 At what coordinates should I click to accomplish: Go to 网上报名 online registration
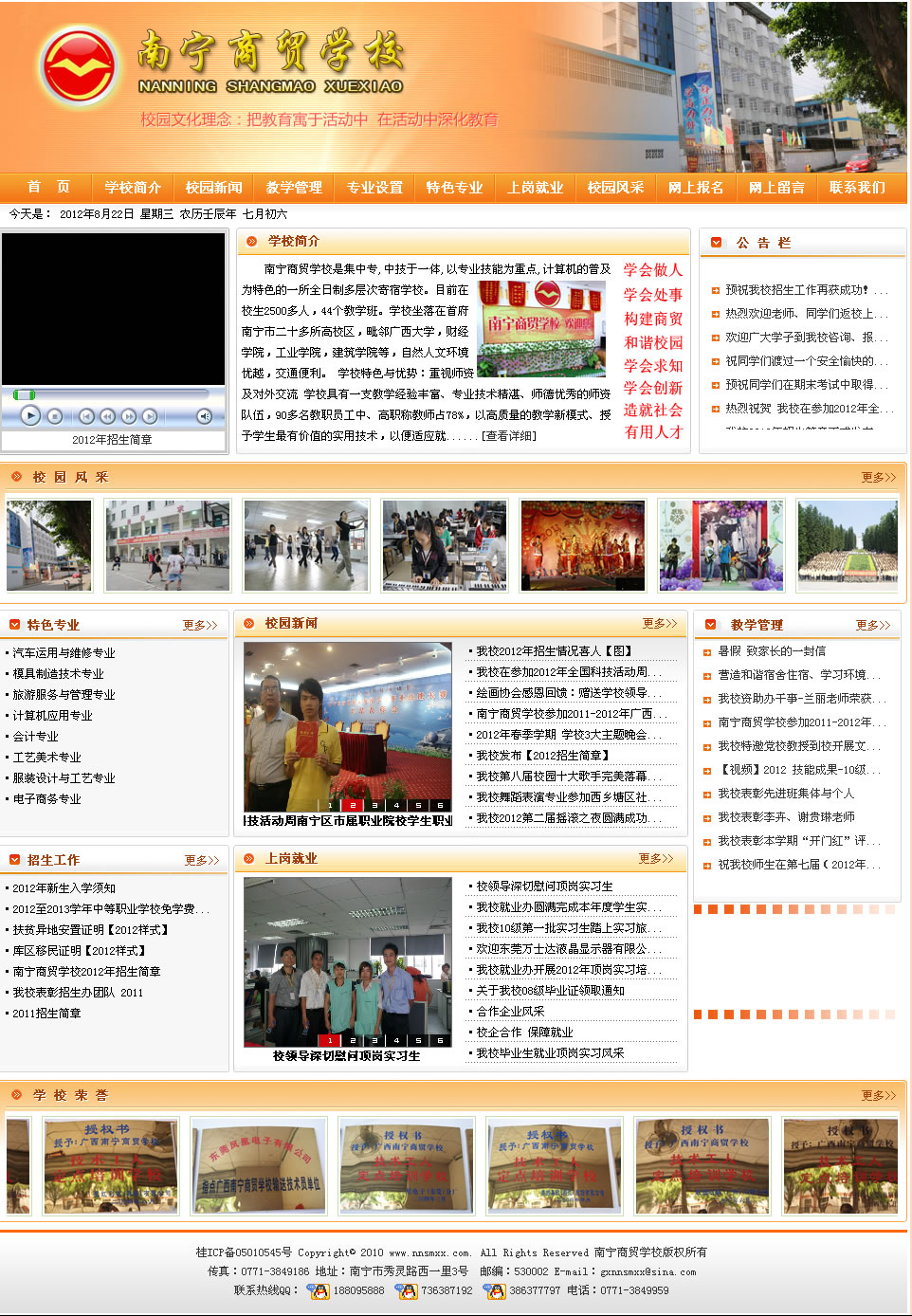coord(696,188)
